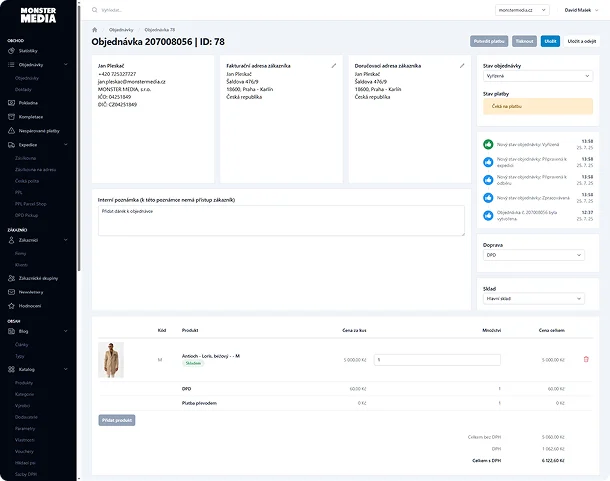
Task: Edit the delivery address with pencil icon
Action: click(462, 65)
